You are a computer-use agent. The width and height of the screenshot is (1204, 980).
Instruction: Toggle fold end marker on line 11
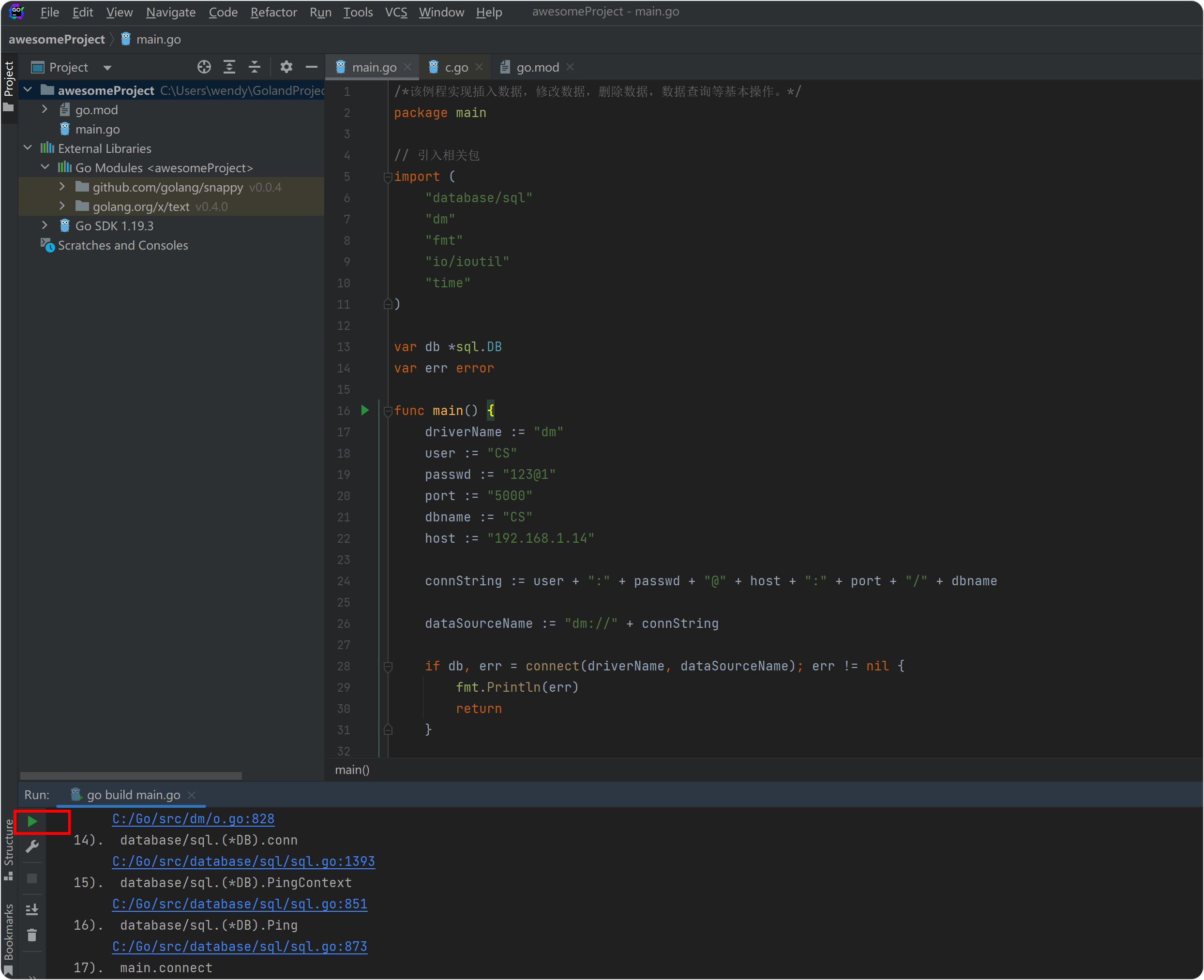tap(388, 304)
